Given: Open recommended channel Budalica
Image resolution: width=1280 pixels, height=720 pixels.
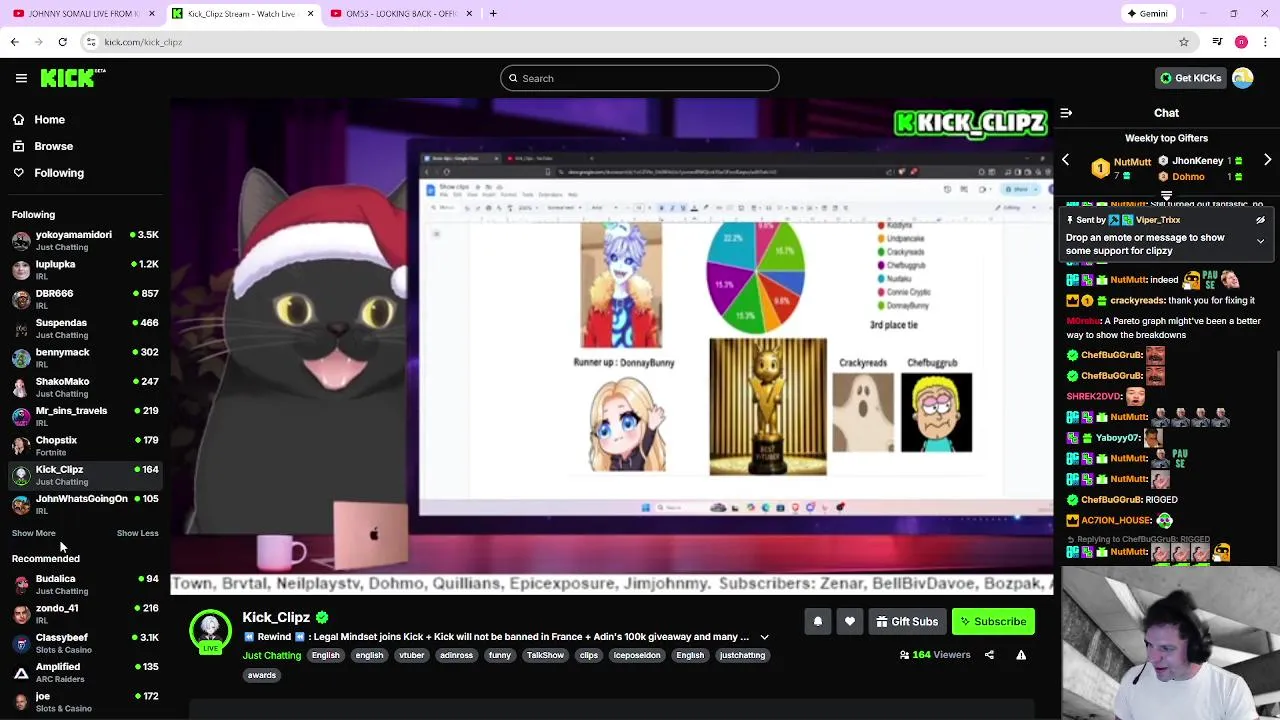Looking at the screenshot, I should pos(85,584).
